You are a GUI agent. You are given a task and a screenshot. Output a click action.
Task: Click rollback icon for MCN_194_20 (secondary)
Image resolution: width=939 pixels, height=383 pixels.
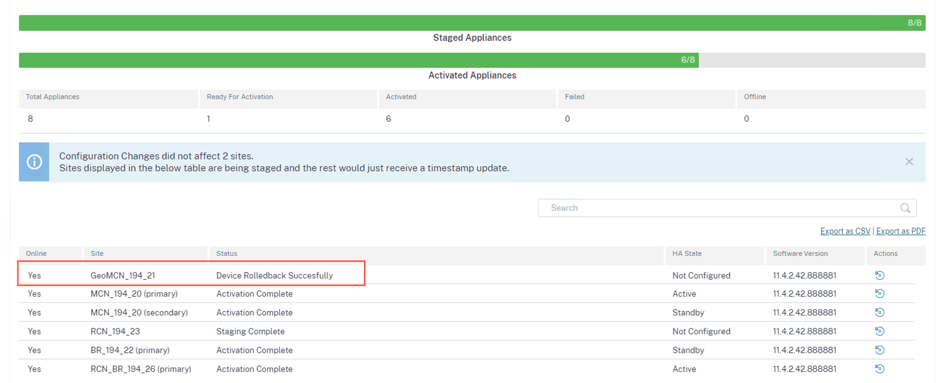coord(879,312)
